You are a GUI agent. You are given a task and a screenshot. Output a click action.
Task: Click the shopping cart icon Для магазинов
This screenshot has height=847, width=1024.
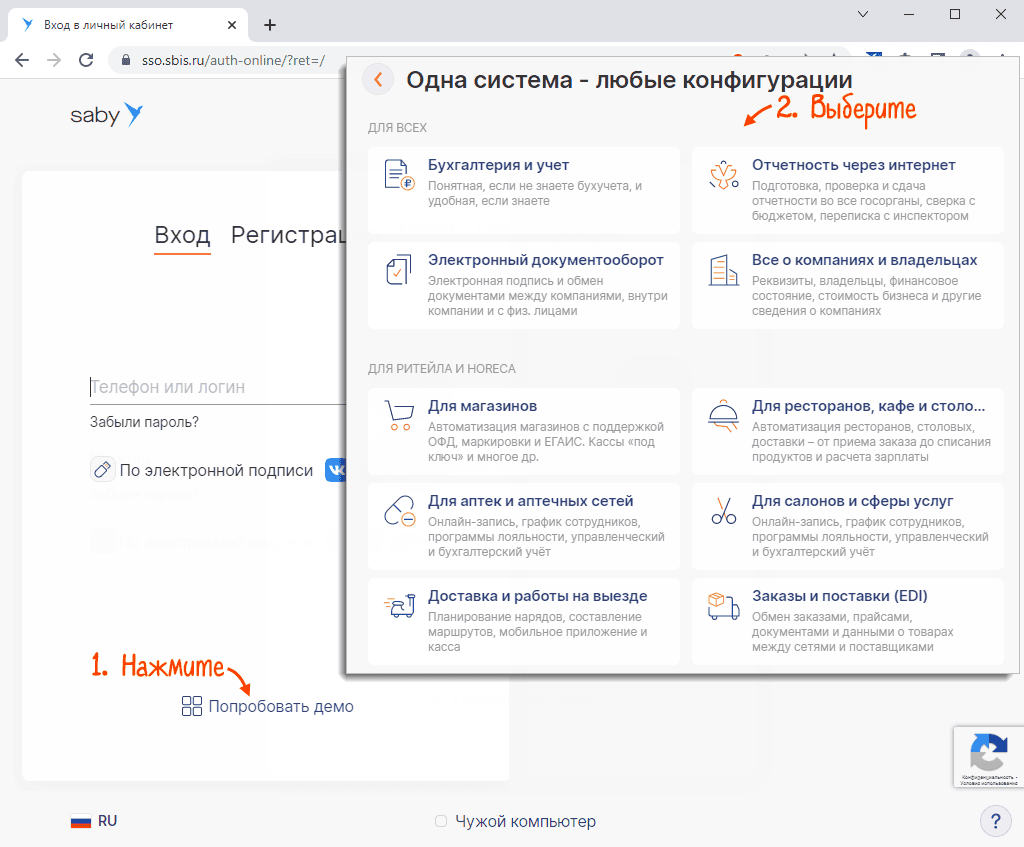coord(399,414)
